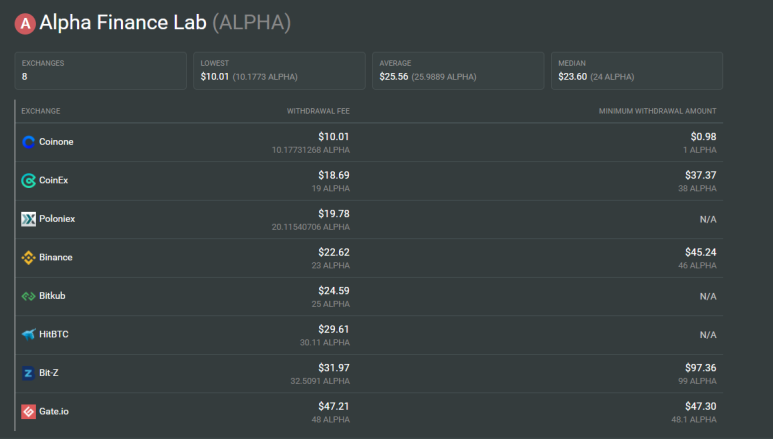Select the 48 ALPHA fee under Gate.io
The image size is (773, 439).
coord(330,419)
